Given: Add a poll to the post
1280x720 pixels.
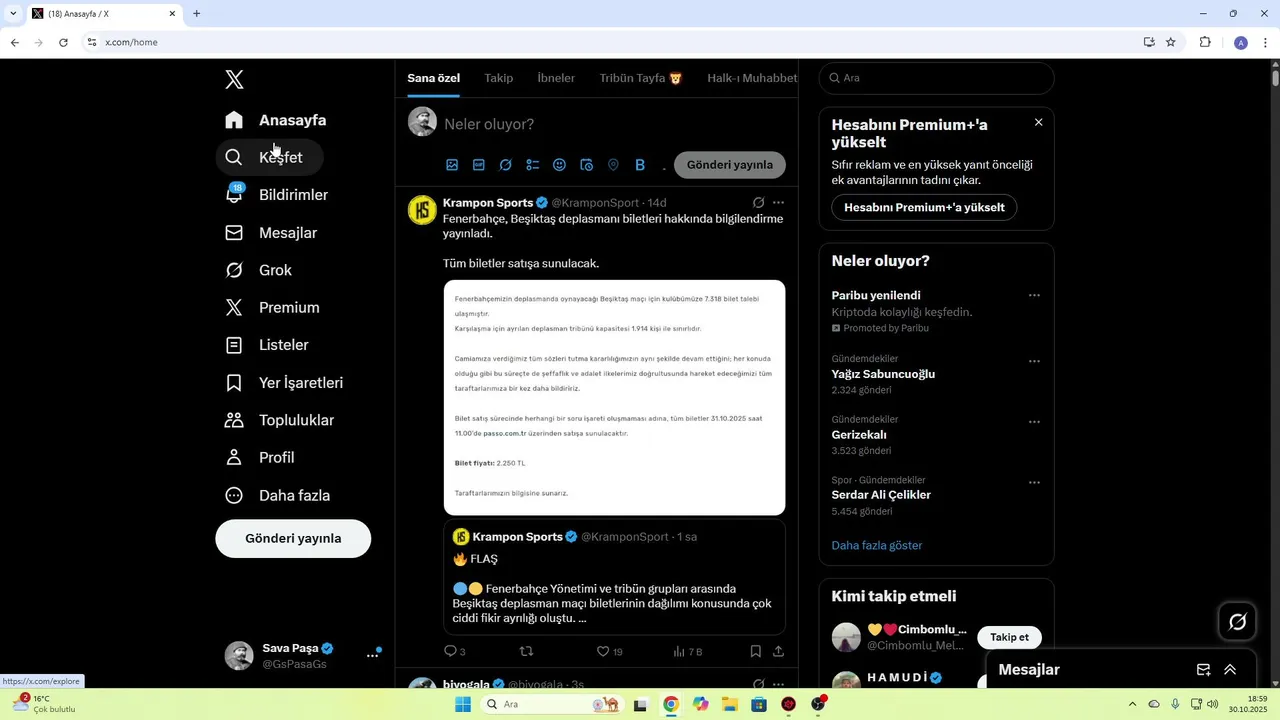Looking at the screenshot, I should [x=533, y=165].
